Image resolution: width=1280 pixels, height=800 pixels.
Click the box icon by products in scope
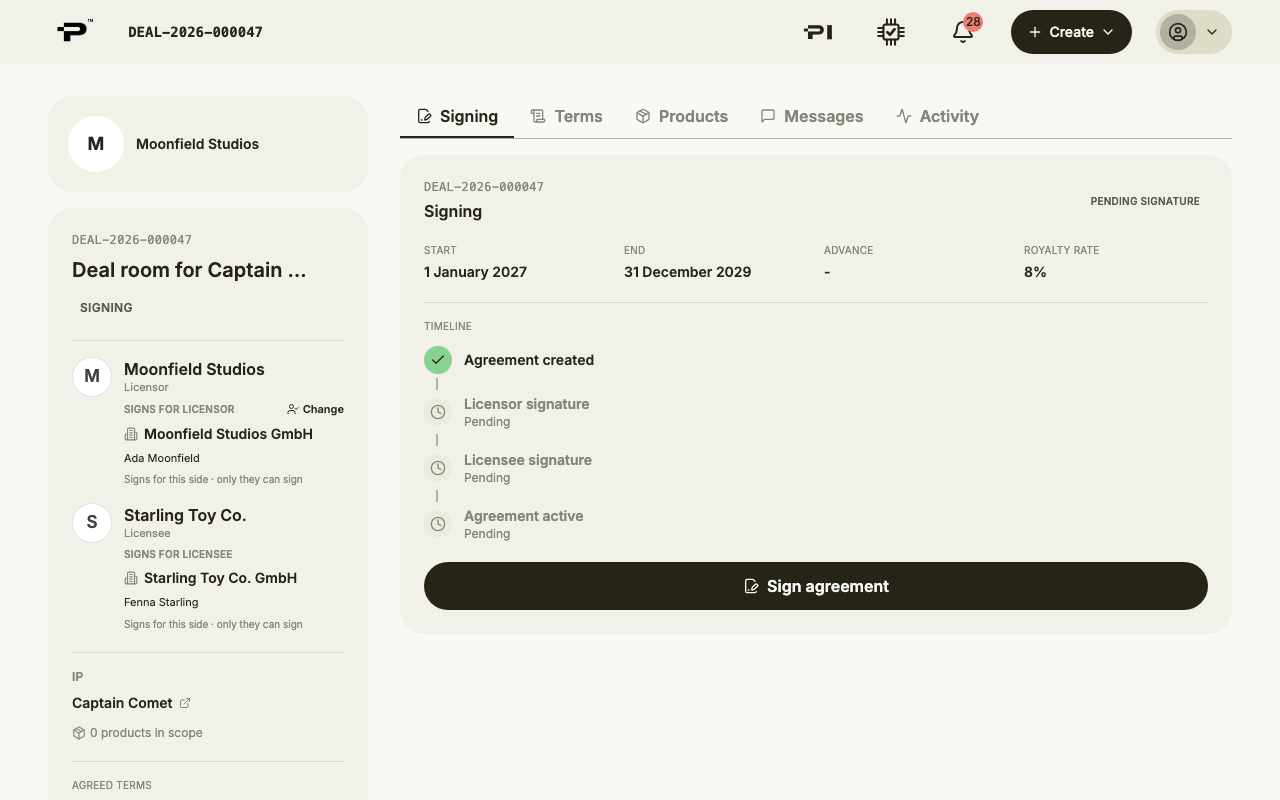pyautogui.click(x=79, y=733)
